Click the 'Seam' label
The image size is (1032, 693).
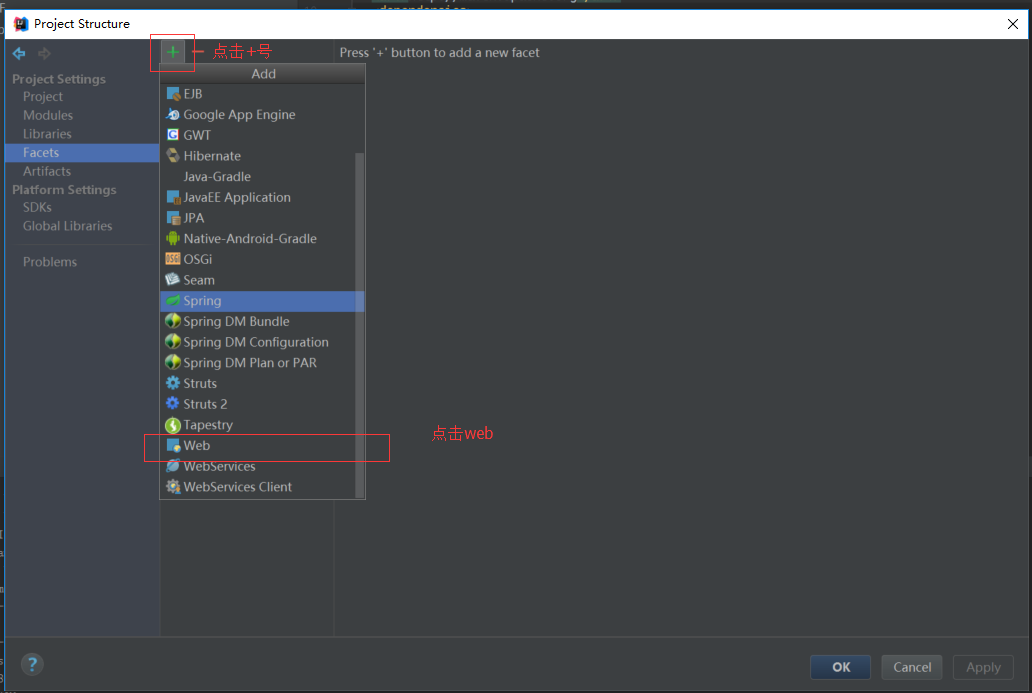point(199,280)
